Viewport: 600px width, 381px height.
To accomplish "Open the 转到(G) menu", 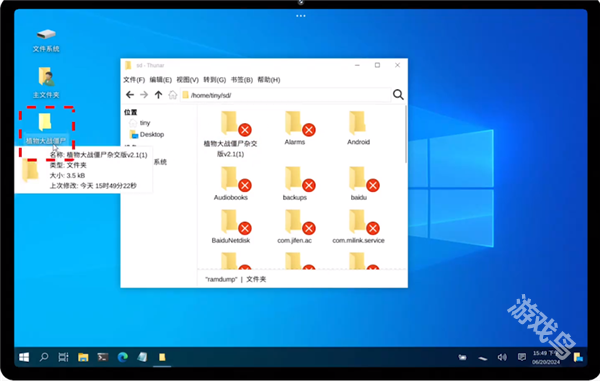I will pos(215,80).
